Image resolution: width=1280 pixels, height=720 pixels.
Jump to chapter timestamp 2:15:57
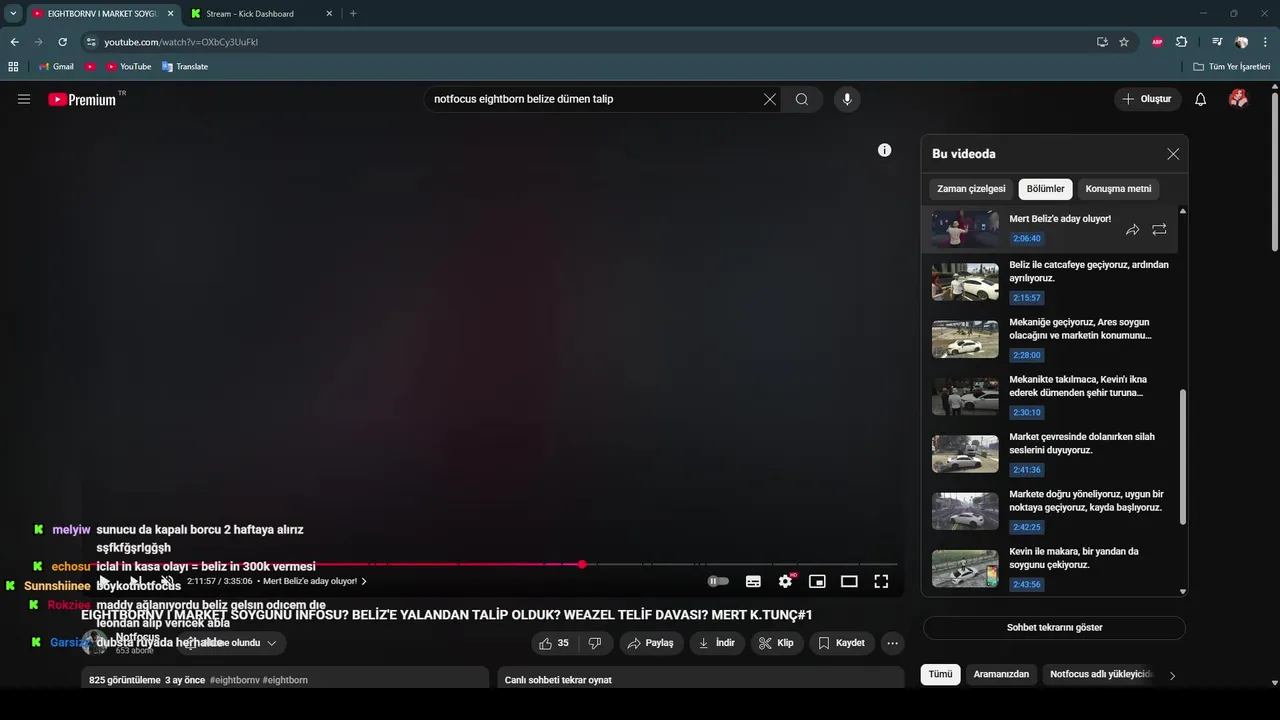pos(1026,298)
